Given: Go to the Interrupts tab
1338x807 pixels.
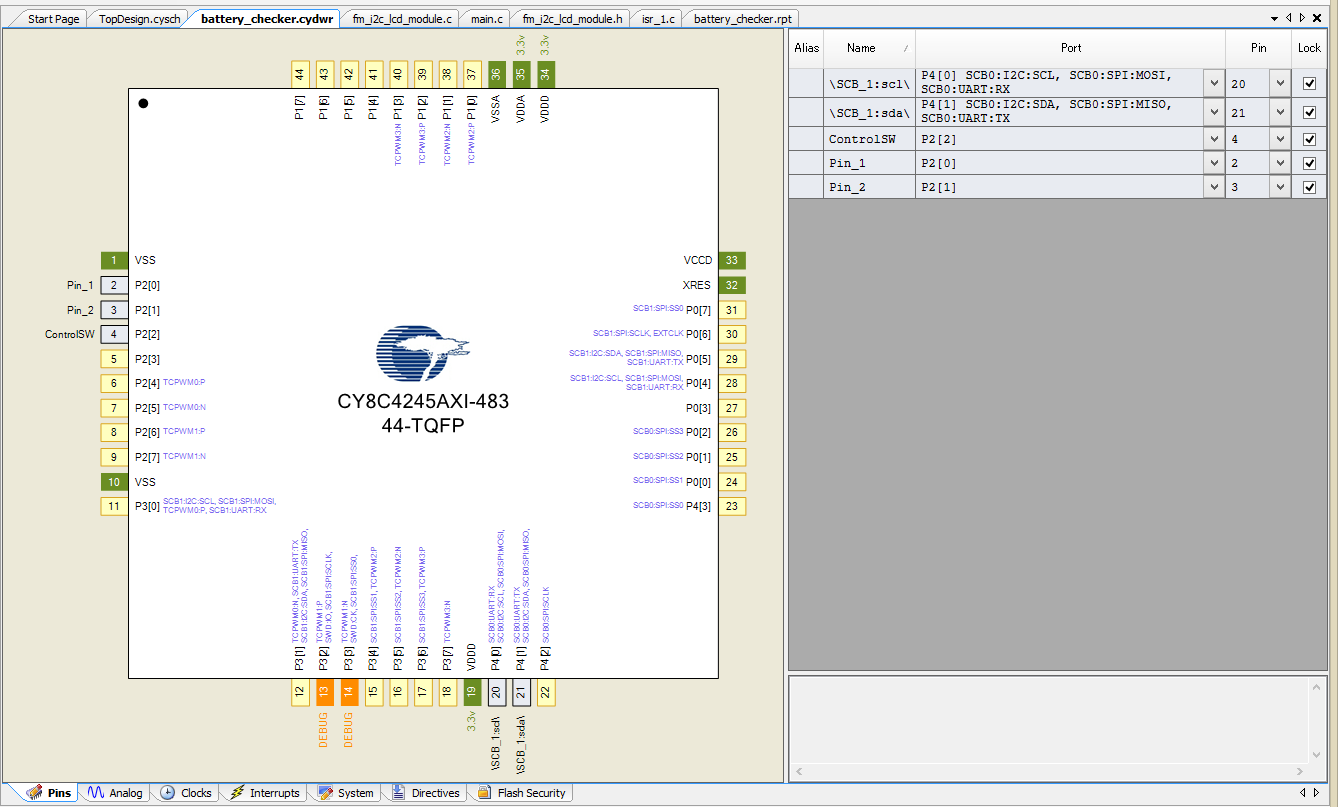Looking at the screenshot, I should coord(264,793).
